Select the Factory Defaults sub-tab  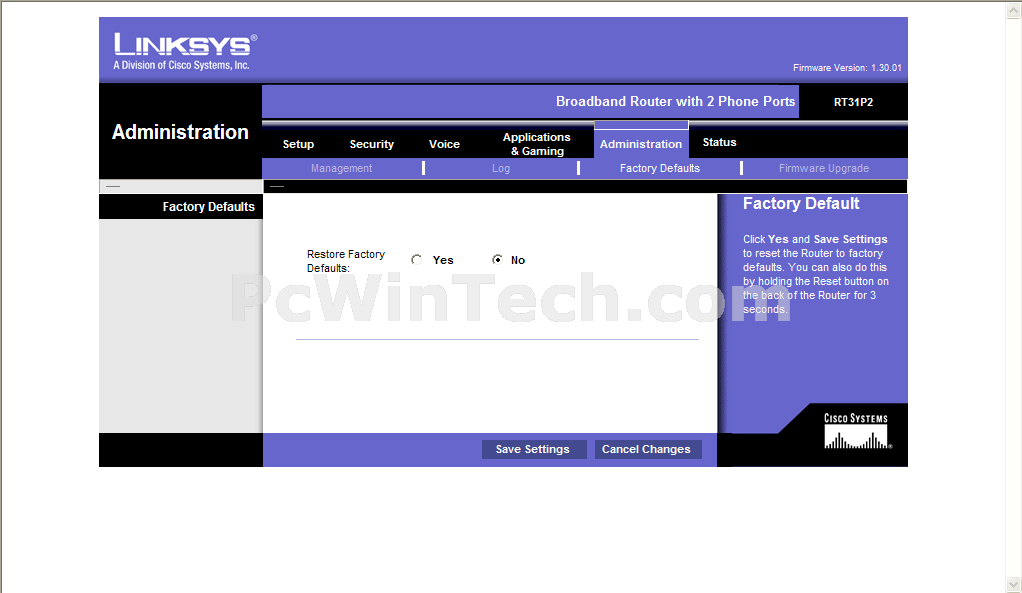[660, 168]
